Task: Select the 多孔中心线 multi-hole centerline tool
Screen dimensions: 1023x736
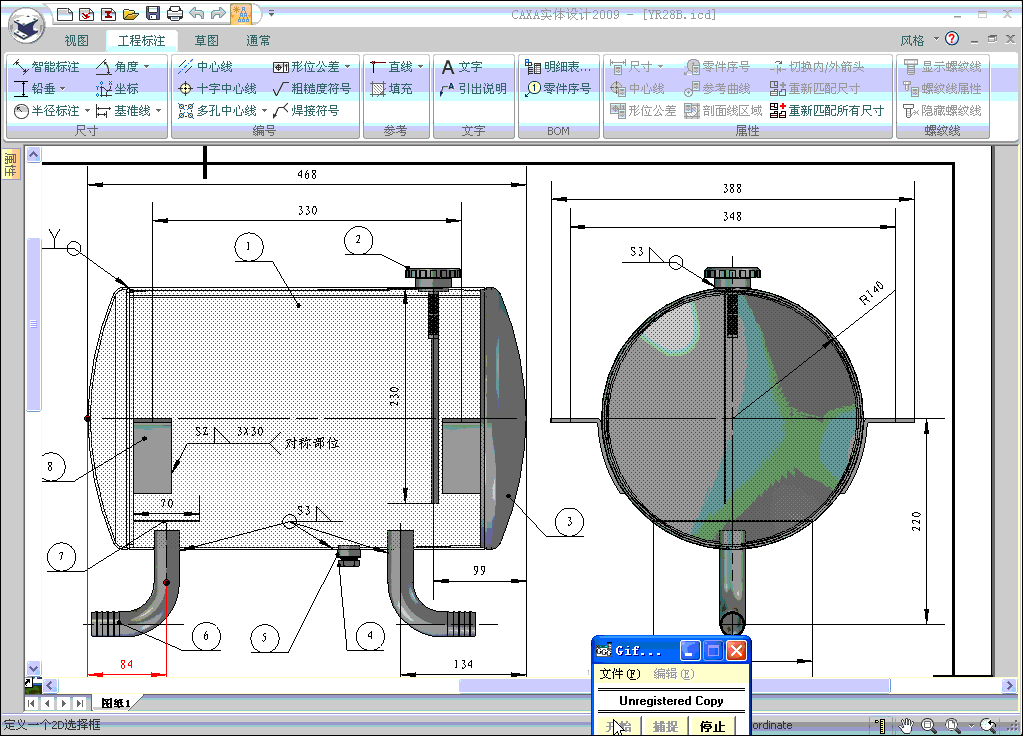Action: pos(217,110)
